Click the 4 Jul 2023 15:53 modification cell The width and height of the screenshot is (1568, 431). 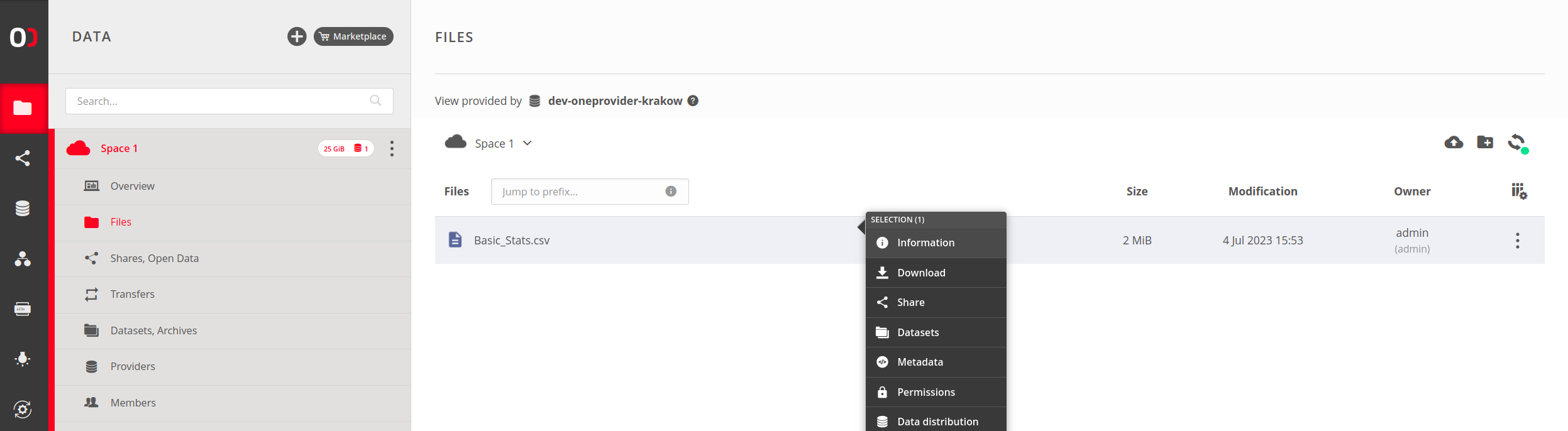[x=1262, y=240]
